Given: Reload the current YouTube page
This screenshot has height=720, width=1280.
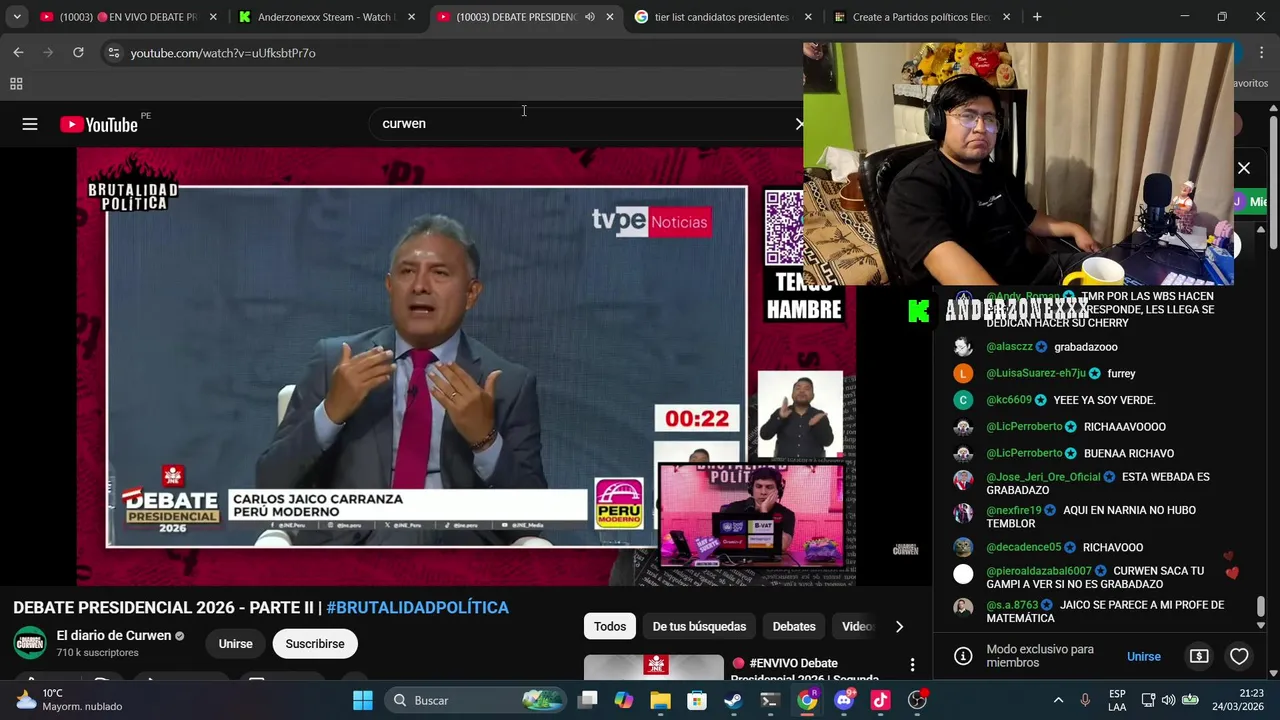Looking at the screenshot, I should 78,52.
